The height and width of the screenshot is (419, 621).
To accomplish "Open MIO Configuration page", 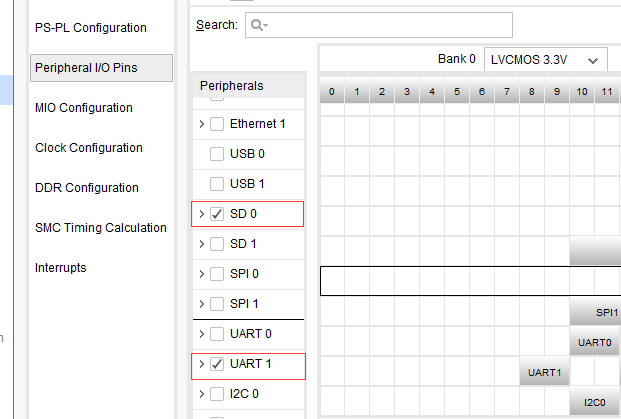I will tap(84, 108).
